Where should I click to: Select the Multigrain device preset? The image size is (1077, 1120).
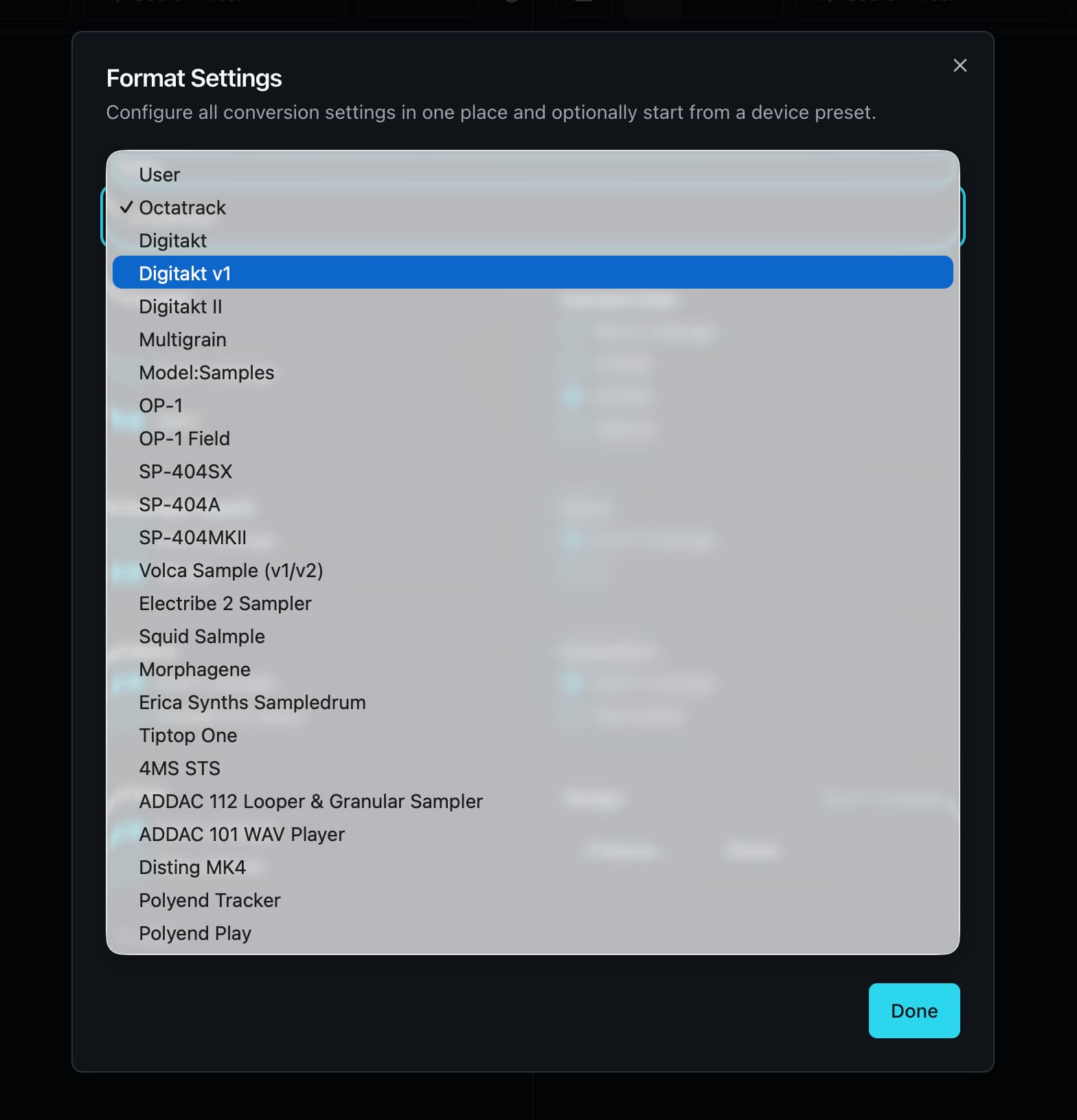[182, 339]
